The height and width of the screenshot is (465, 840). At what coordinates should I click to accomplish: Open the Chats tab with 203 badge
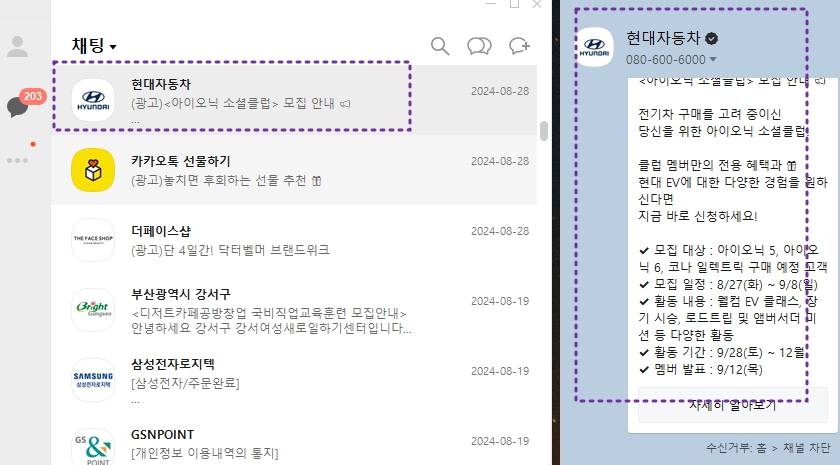18,106
